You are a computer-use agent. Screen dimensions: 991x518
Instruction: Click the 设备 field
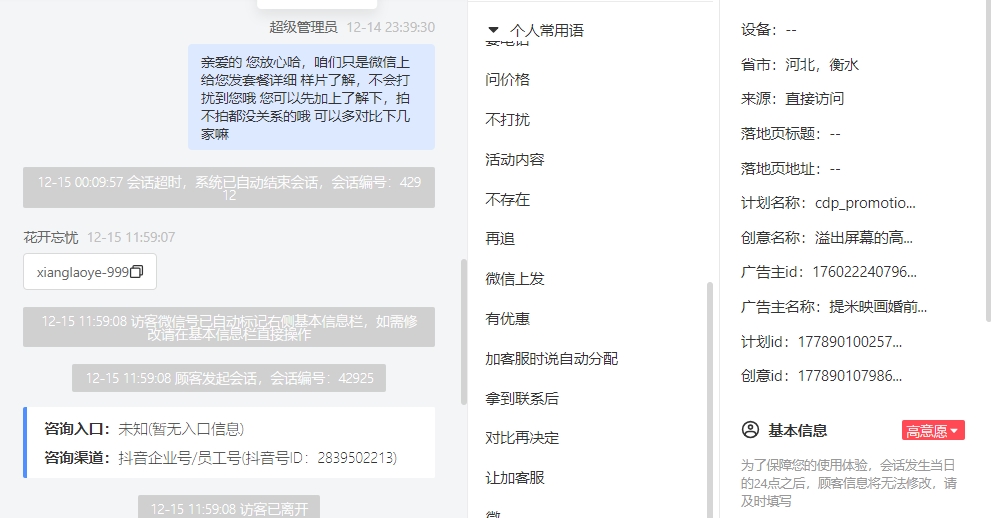click(x=769, y=30)
